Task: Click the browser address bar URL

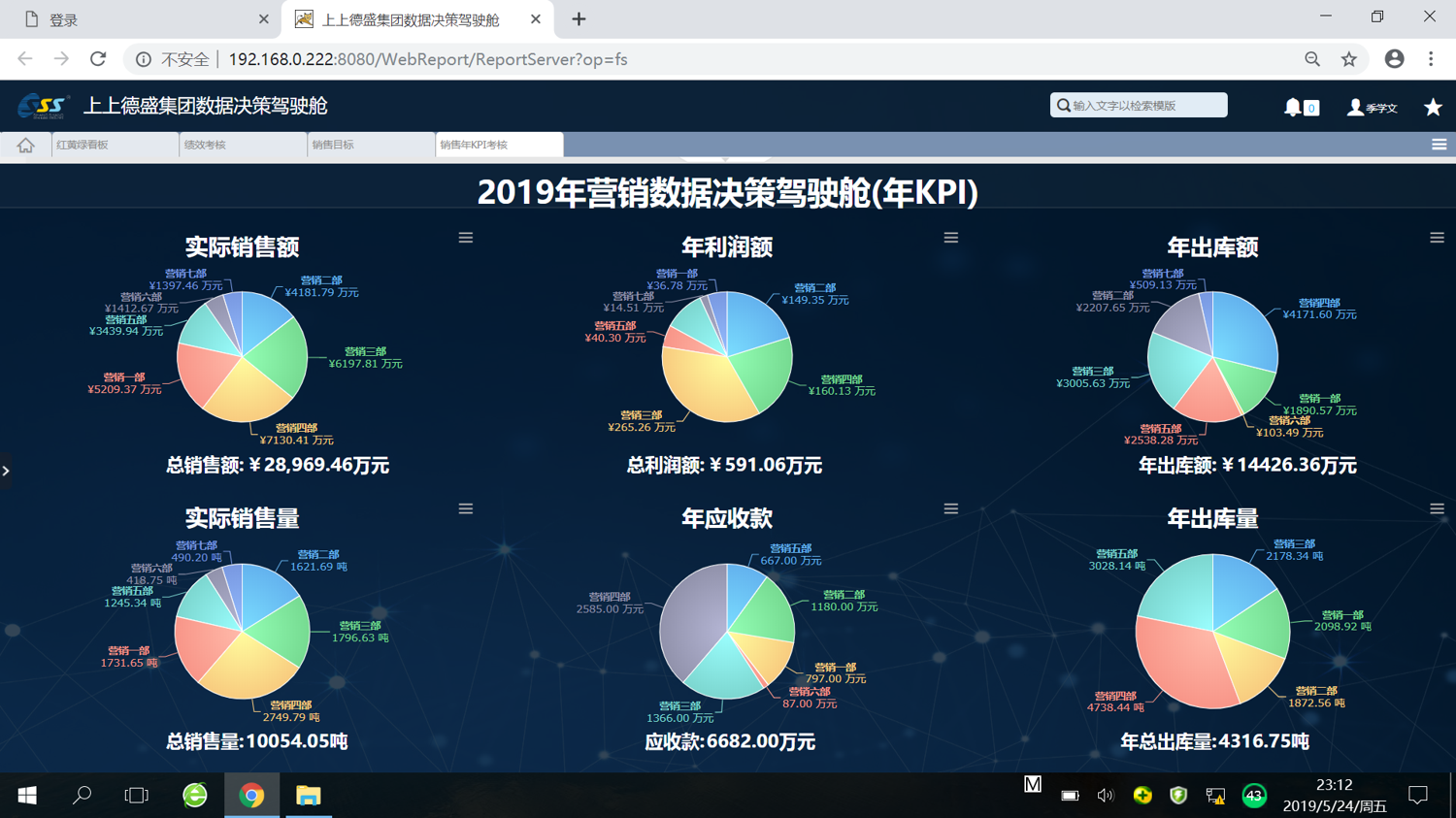Action: [428, 59]
